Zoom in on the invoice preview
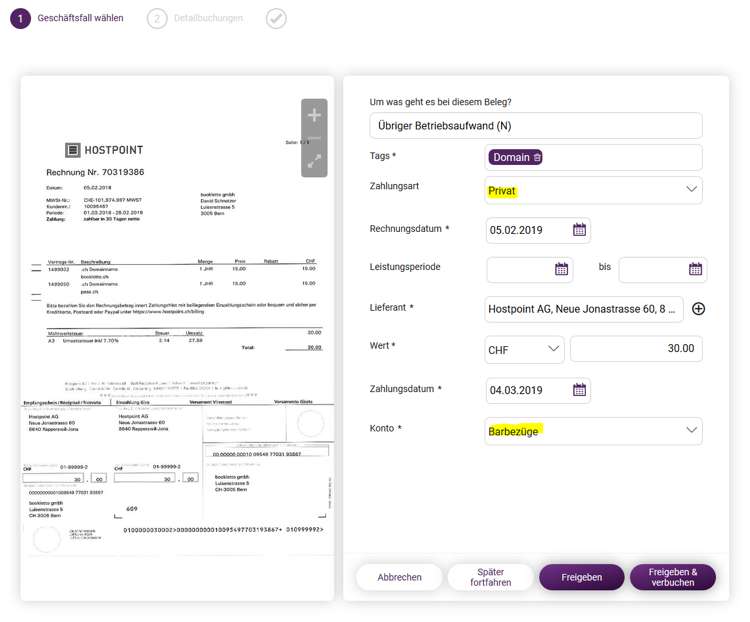 (x=314, y=115)
